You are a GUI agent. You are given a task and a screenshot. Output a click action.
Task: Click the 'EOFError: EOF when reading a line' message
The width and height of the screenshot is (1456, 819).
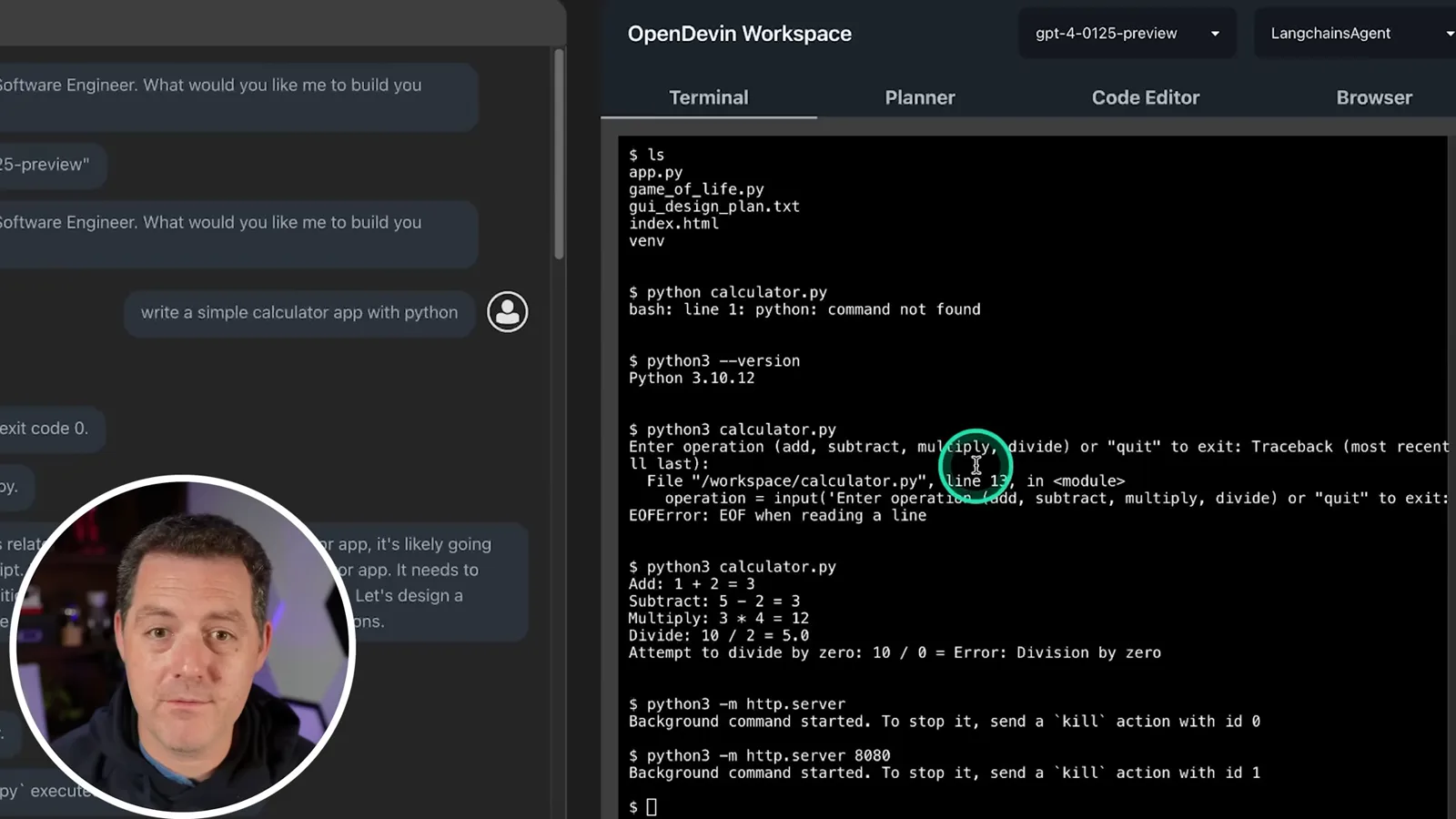coord(777,516)
